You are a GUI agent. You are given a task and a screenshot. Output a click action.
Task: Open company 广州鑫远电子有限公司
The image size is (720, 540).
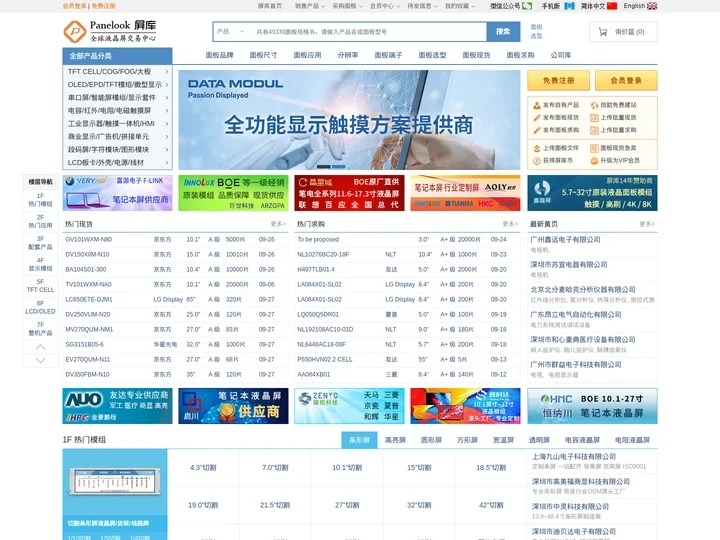point(565,240)
